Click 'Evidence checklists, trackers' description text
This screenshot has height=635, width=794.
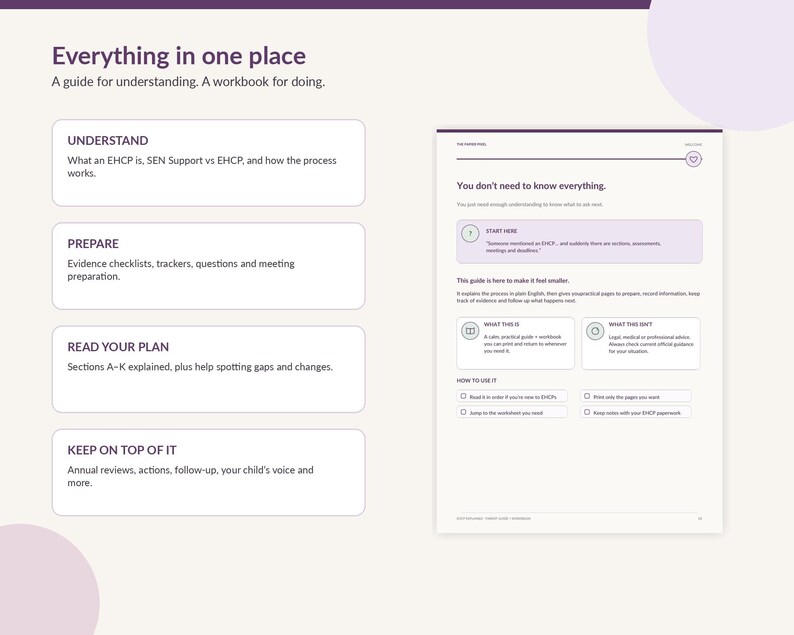181,270
